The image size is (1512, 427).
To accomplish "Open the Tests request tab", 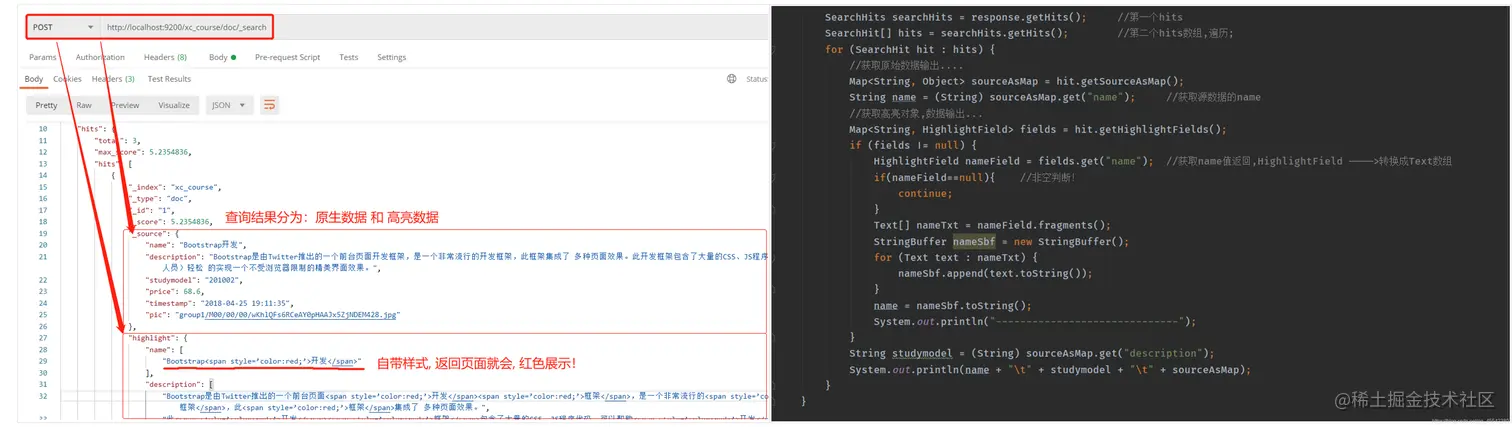I will [x=348, y=57].
